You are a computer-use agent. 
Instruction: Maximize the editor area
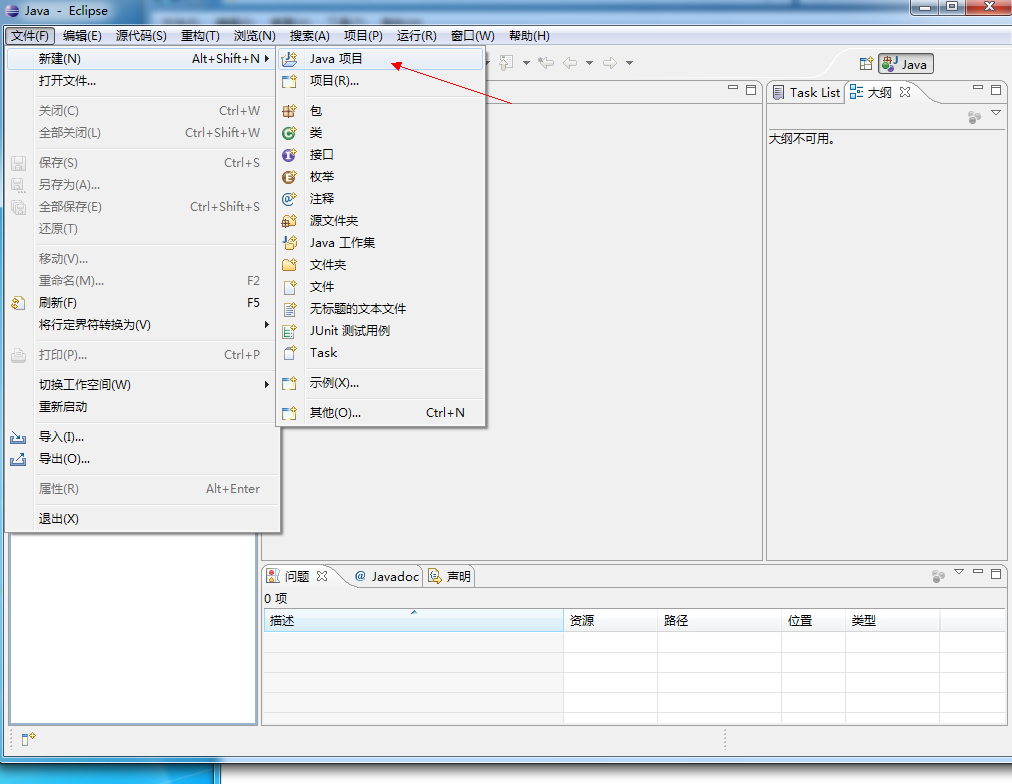[751, 90]
